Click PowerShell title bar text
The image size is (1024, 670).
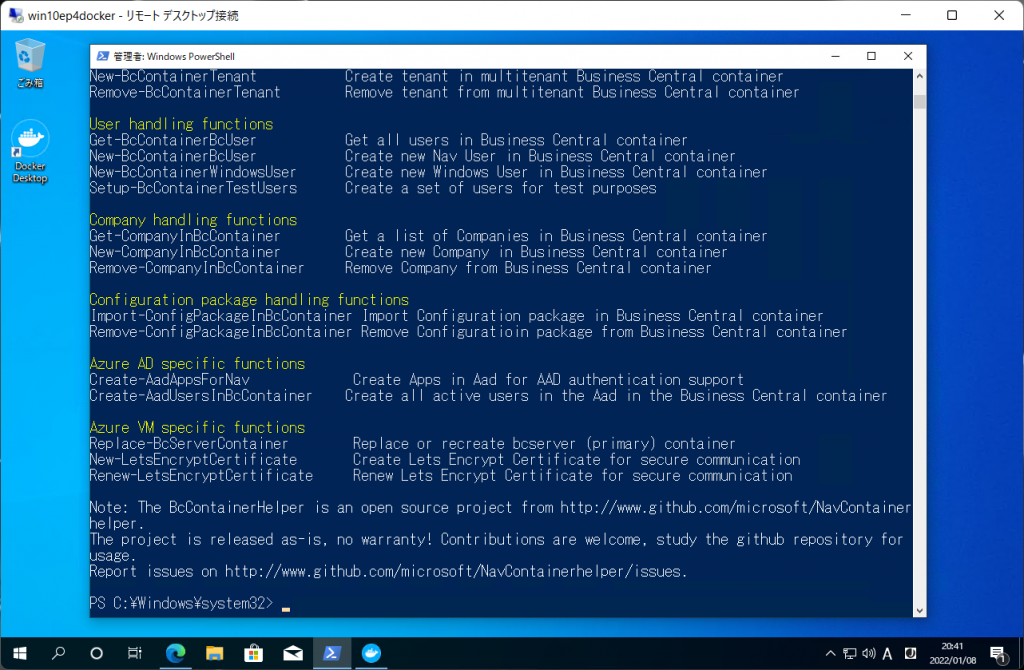(174, 56)
